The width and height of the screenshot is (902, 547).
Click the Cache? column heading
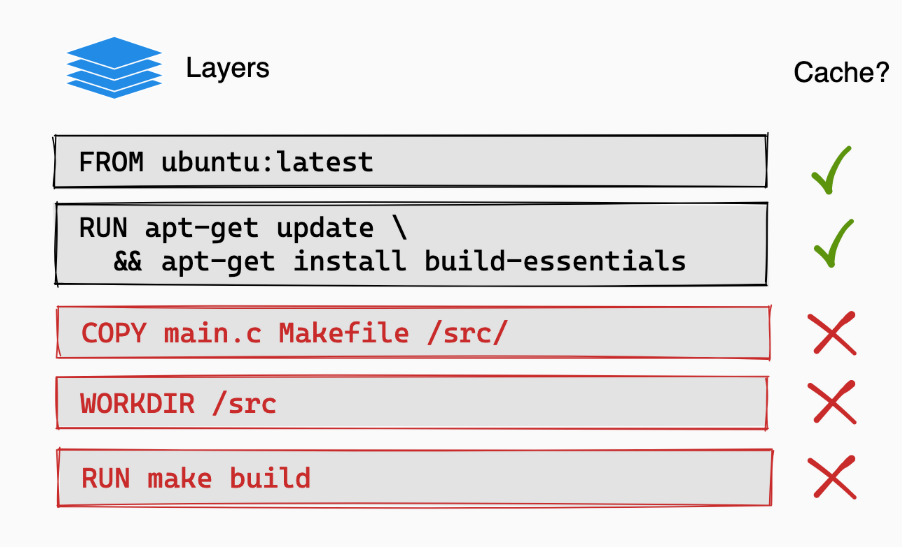coord(842,72)
